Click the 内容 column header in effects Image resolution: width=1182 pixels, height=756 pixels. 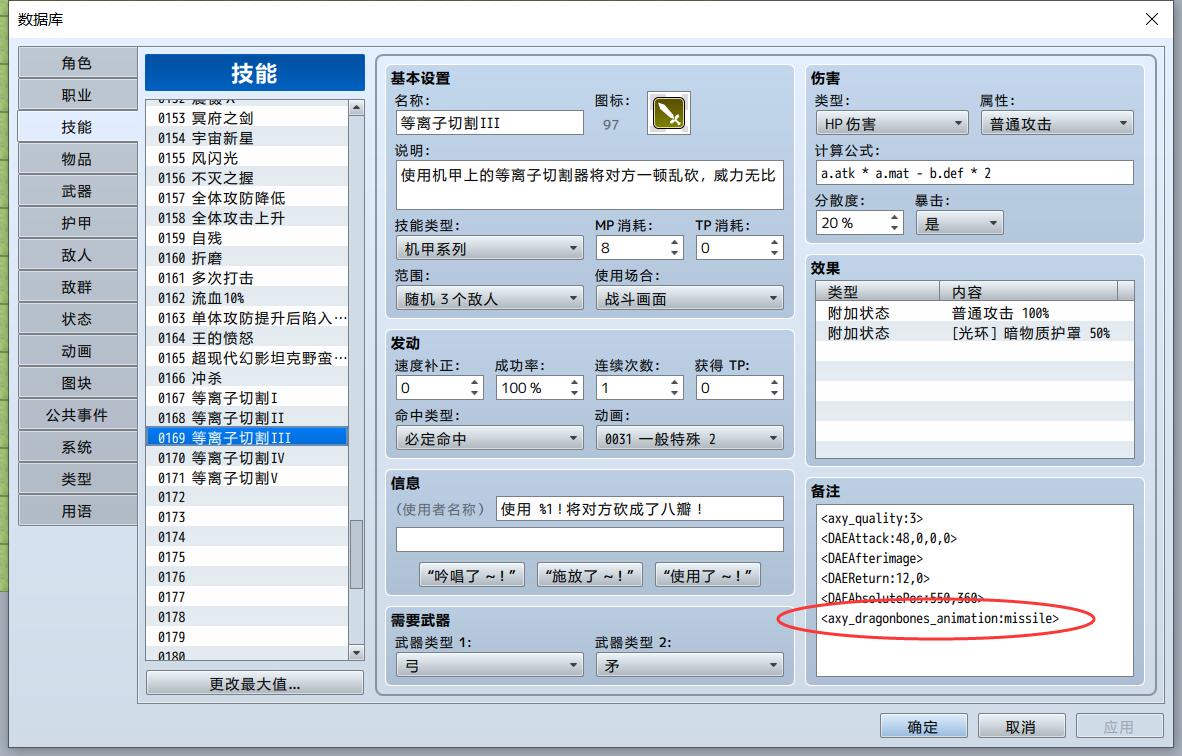(x=1029, y=292)
